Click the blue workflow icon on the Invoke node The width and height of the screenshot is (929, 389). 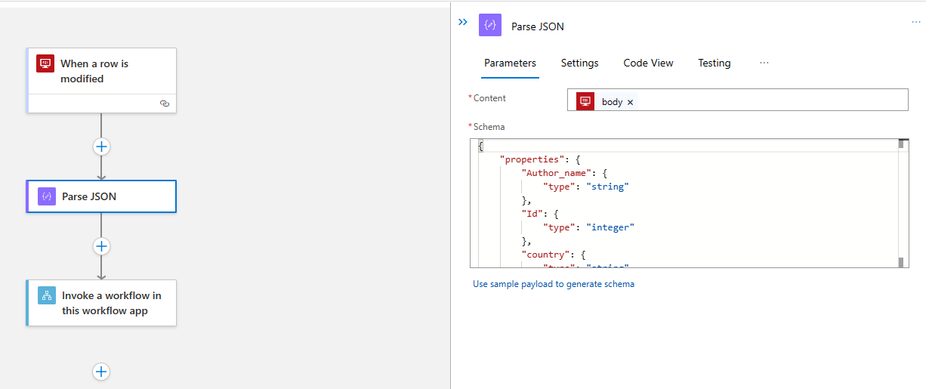(47, 295)
